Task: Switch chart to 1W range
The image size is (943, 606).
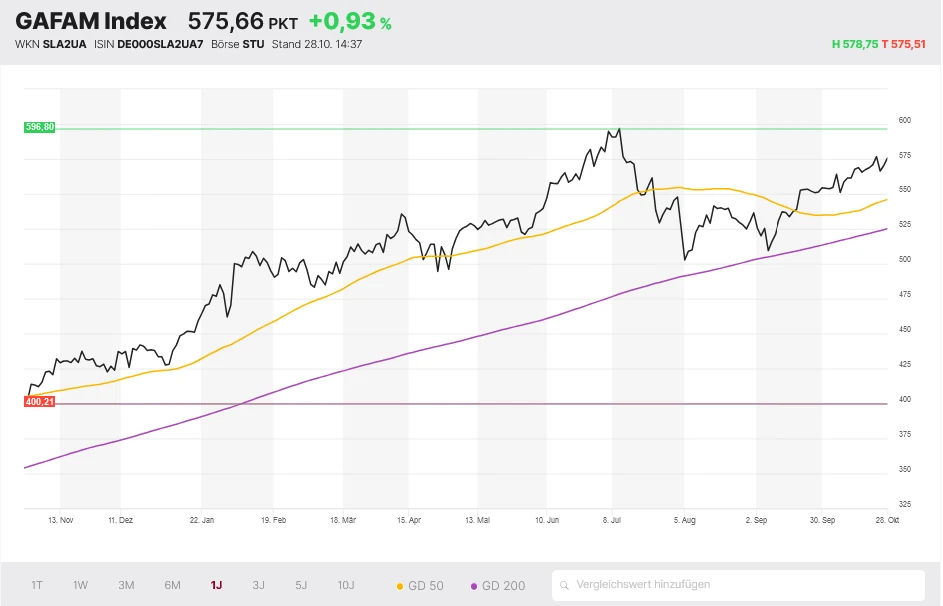Action: pyautogui.click(x=81, y=585)
